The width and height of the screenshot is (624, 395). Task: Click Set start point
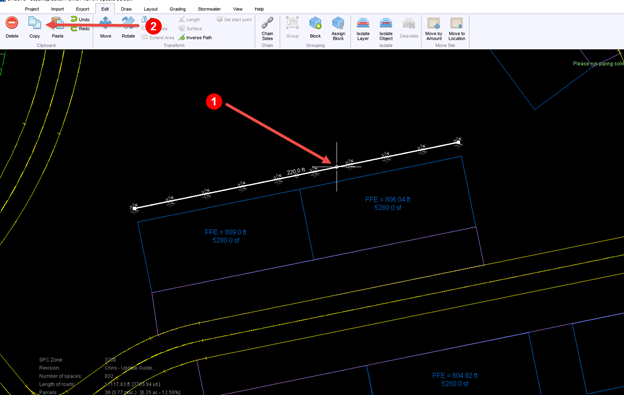point(234,19)
